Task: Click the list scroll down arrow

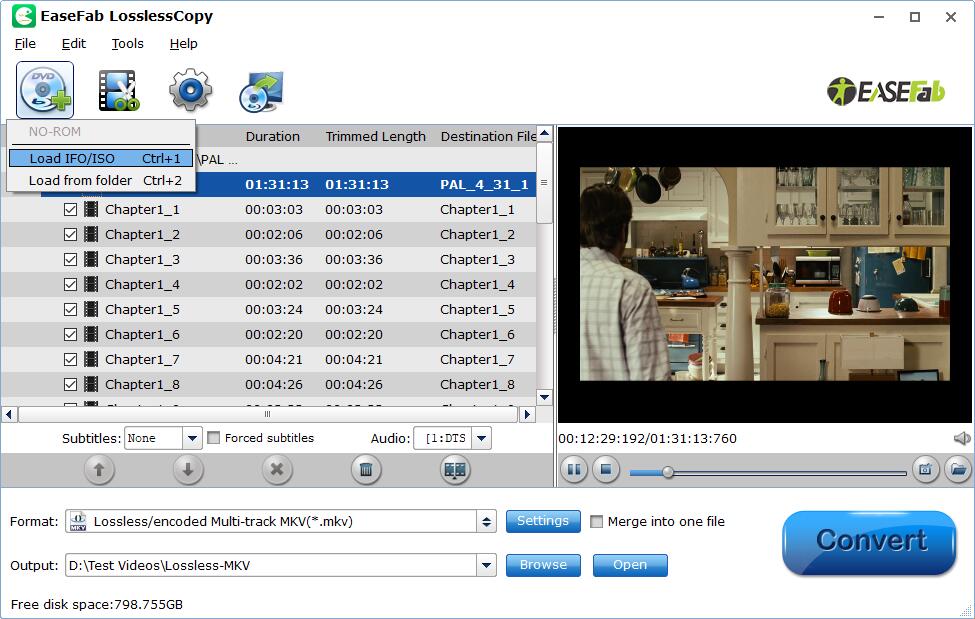Action: (x=545, y=397)
